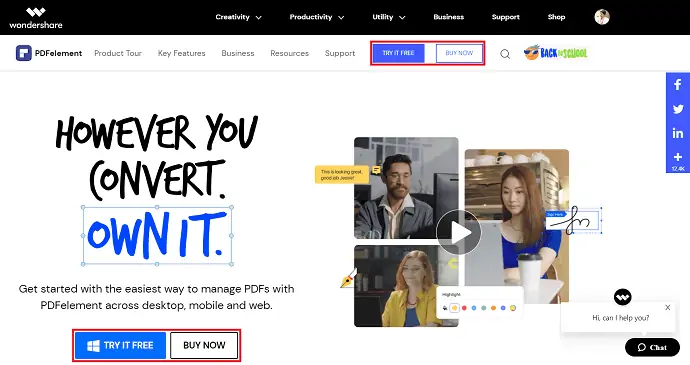The height and width of the screenshot is (365, 690).
Task: Click the 'Hi, can I help you?' message
Action: click(620, 318)
